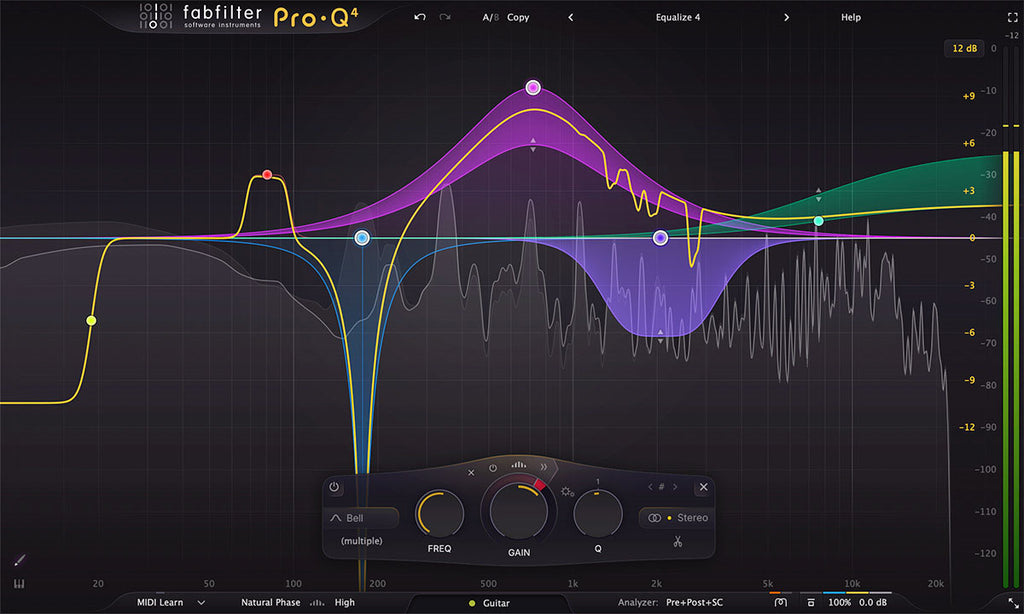Load the next preset with the right arrow

tap(787, 17)
